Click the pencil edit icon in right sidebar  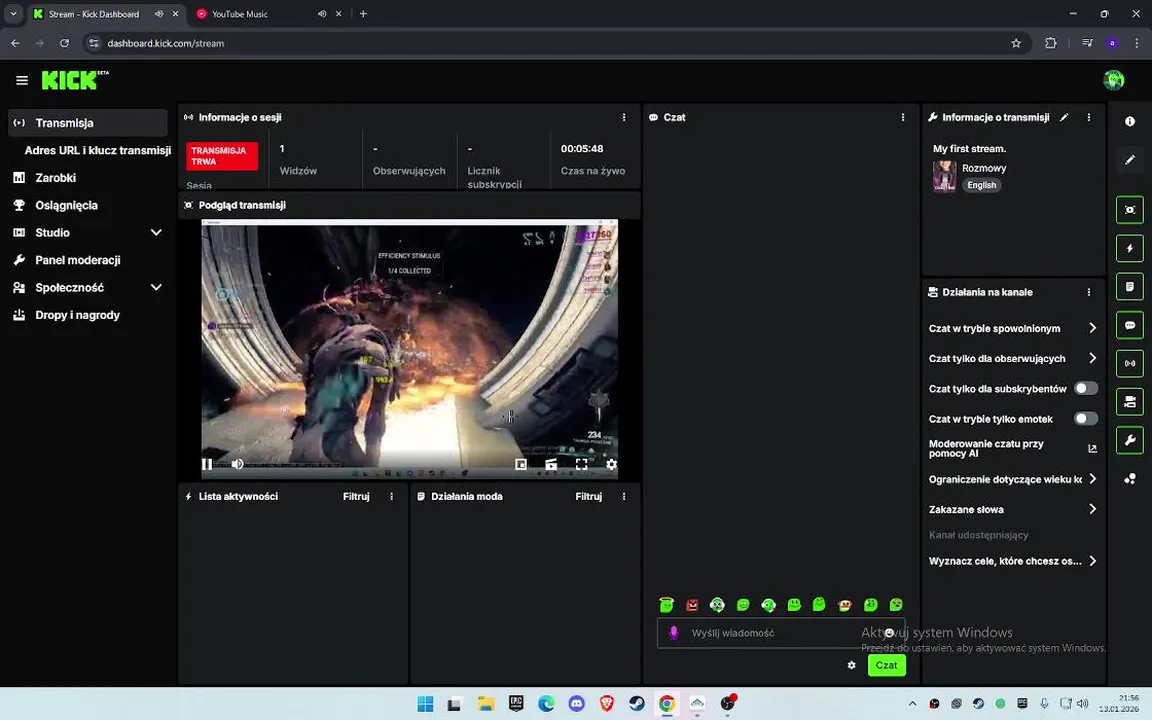[1129, 159]
